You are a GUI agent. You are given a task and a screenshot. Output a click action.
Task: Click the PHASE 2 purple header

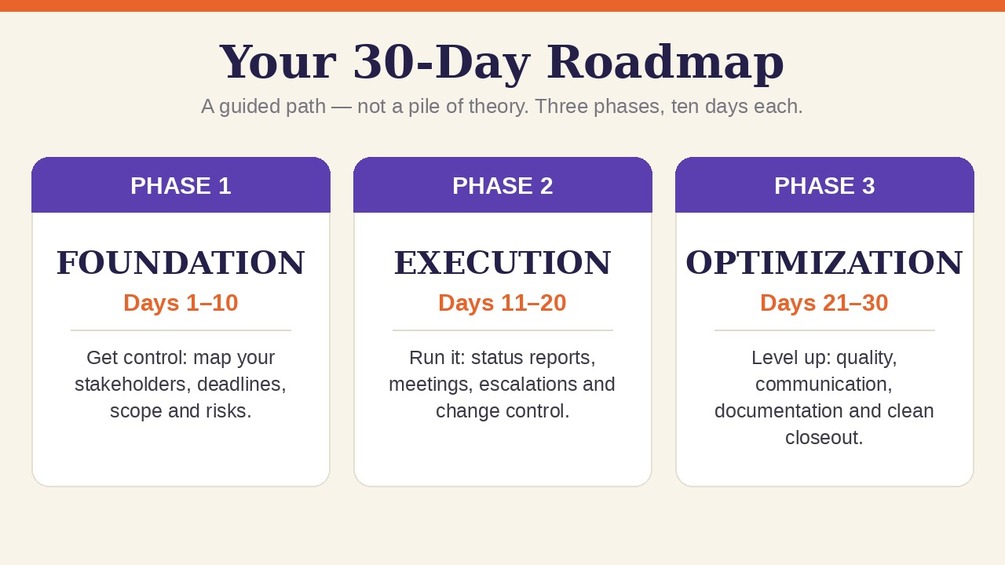click(502, 185)
